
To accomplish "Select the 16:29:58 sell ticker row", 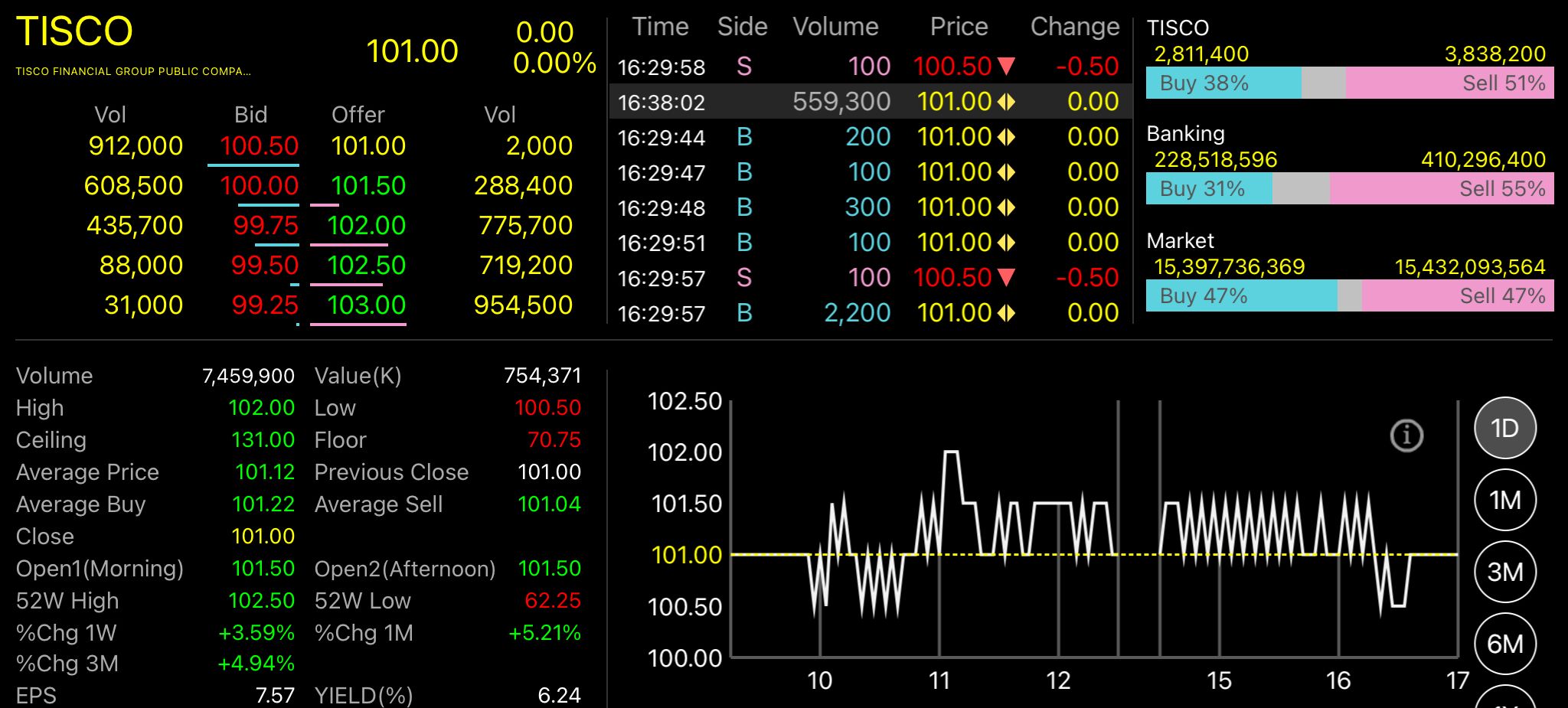I will coord(871,66).
